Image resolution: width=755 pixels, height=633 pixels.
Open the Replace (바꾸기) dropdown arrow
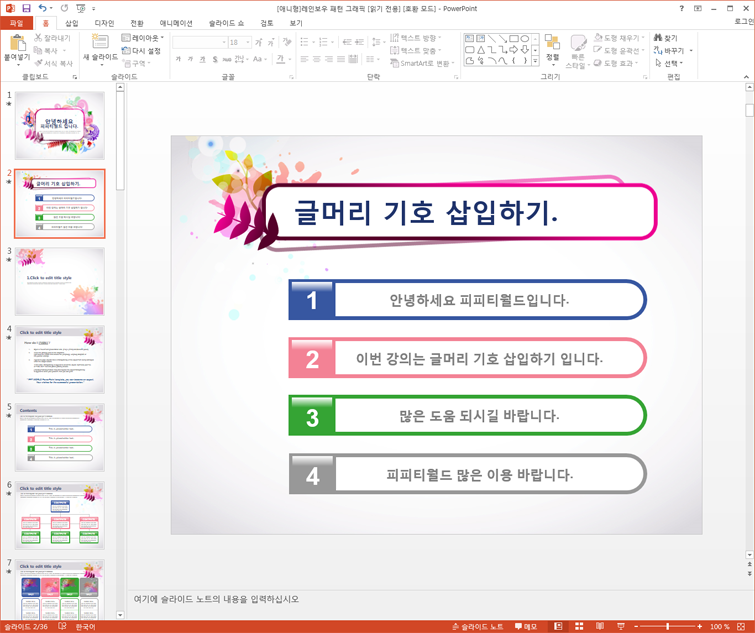[x=691, y=51]
